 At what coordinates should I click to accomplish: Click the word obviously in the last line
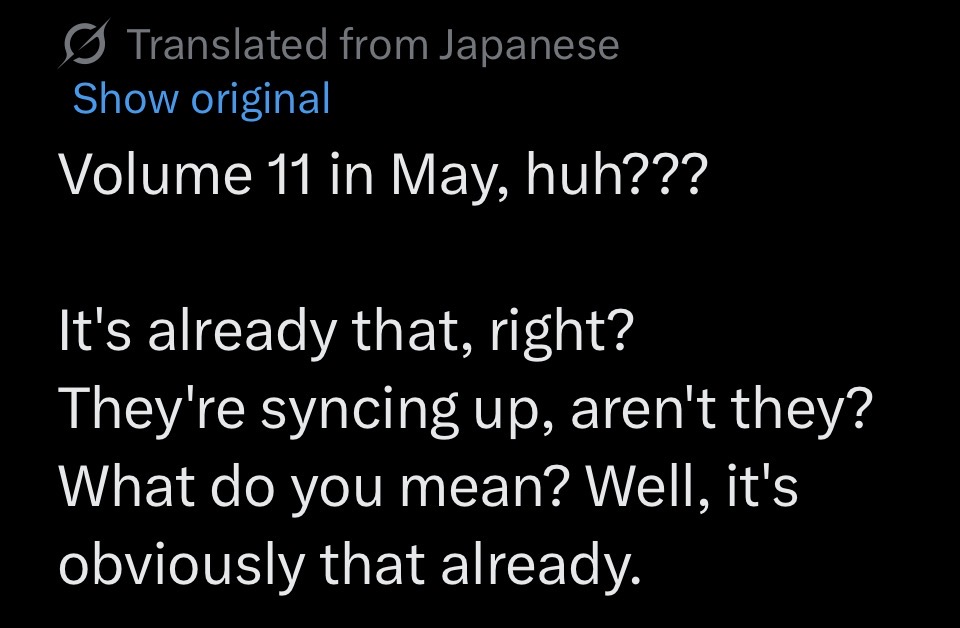coord(182,567)
